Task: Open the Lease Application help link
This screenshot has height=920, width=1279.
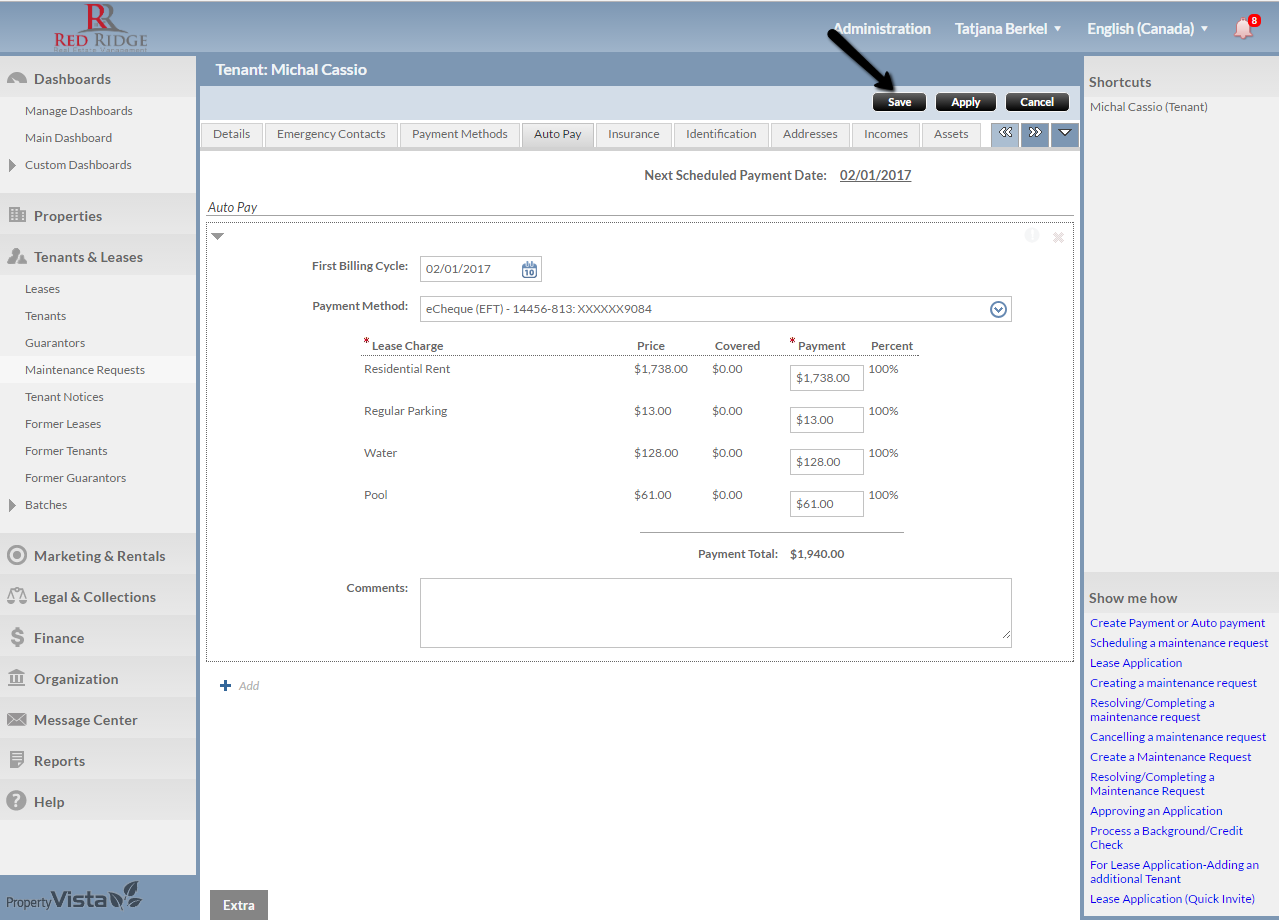Action: 1135,663
